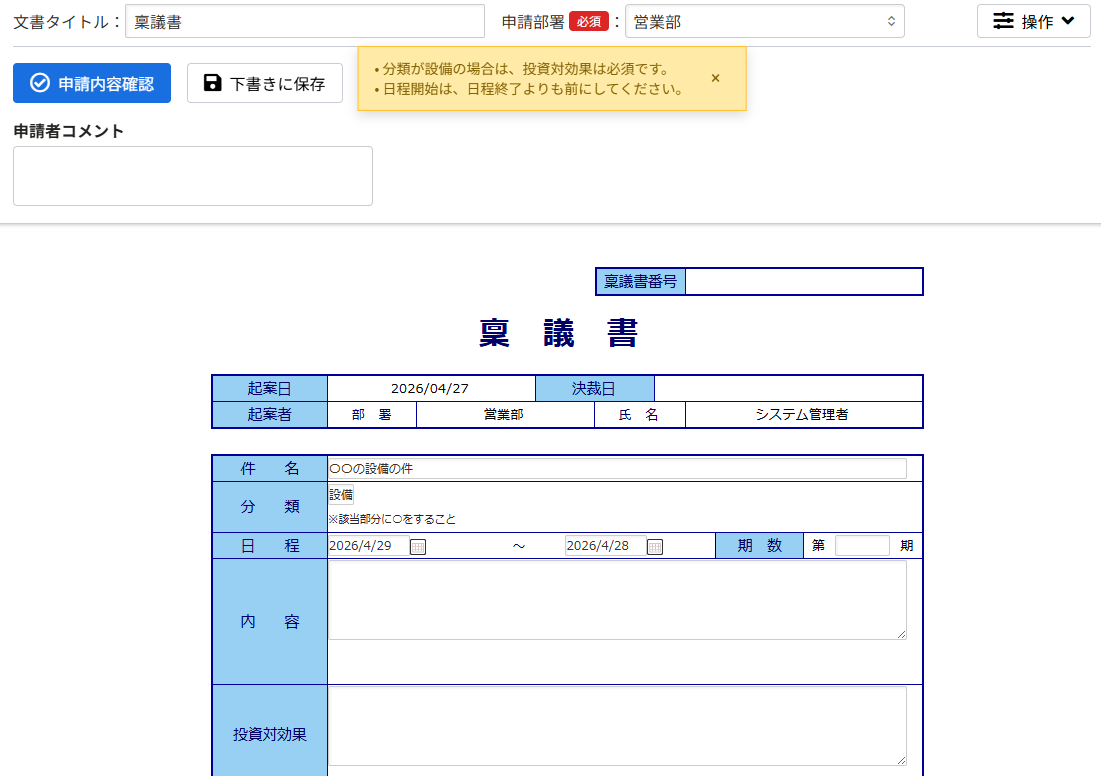Open the start-date calendar picker icon
1101x776 pixels.
(x=418, y=546)
